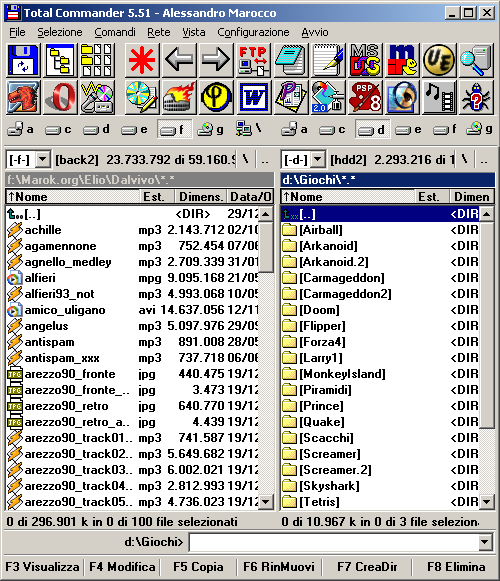This screenshot has height=581, width=500.
Task: Select the alfieri mpg file
Action: 132,278
